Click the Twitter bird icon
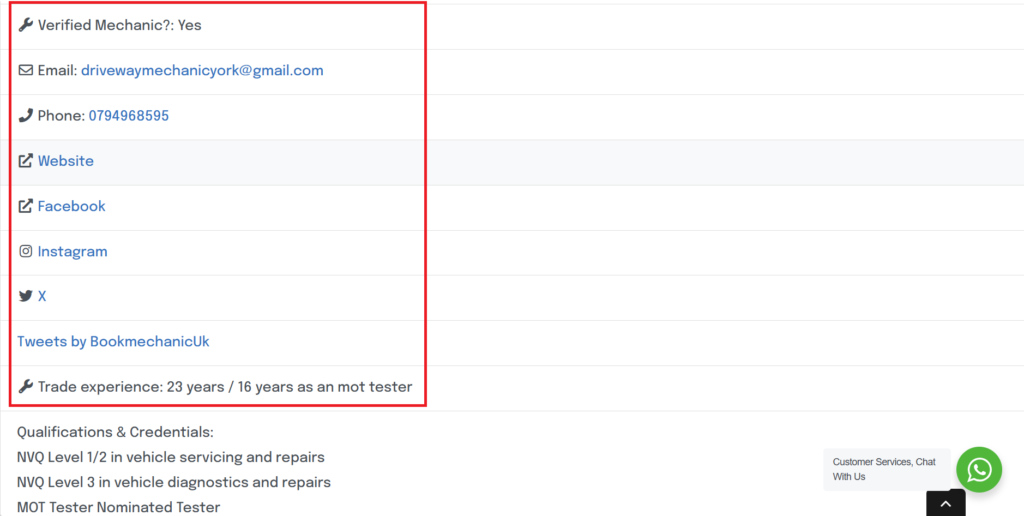This screenshot has height=516, width=1024. (x=26, y=296)
